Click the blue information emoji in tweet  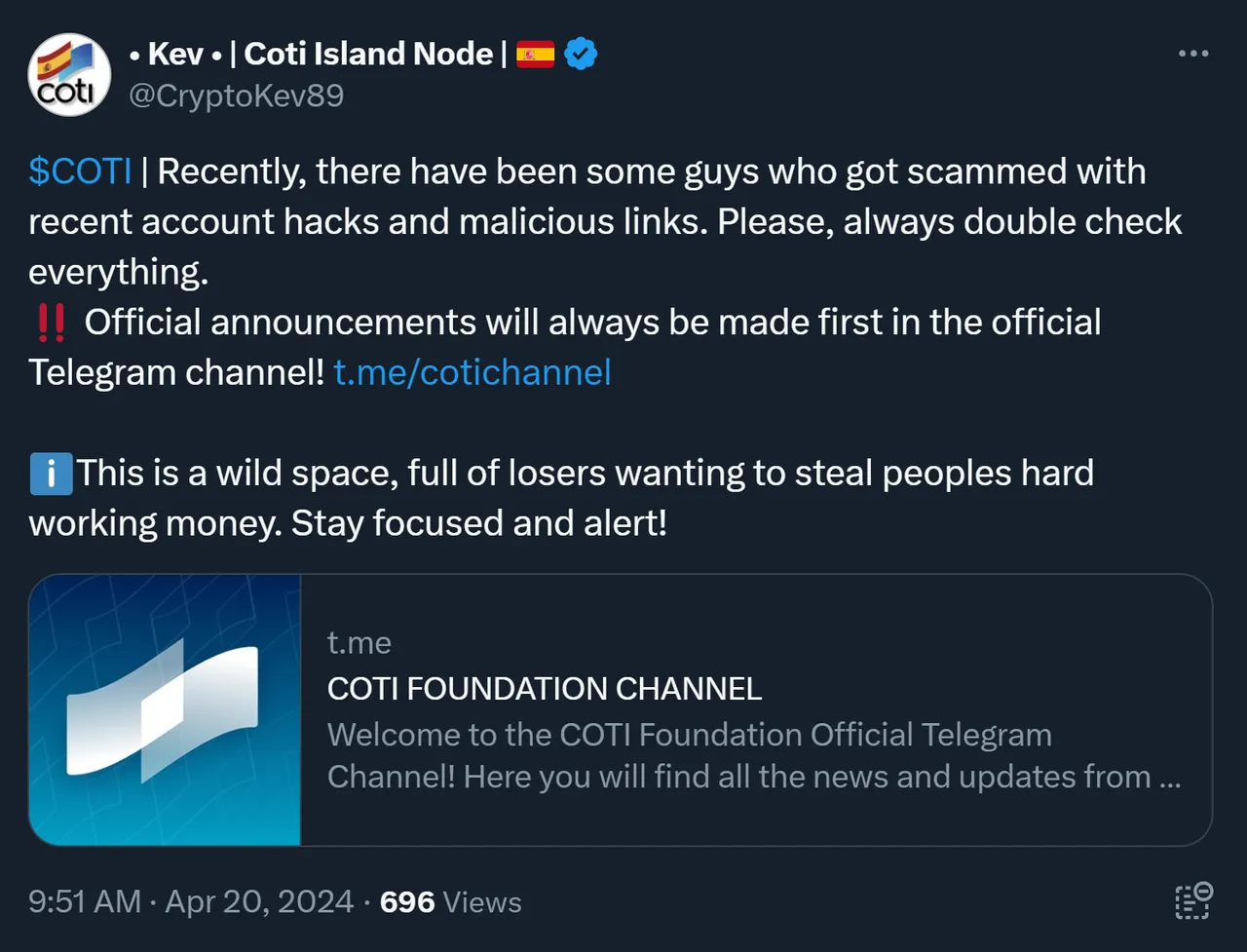tap(51, 474)
